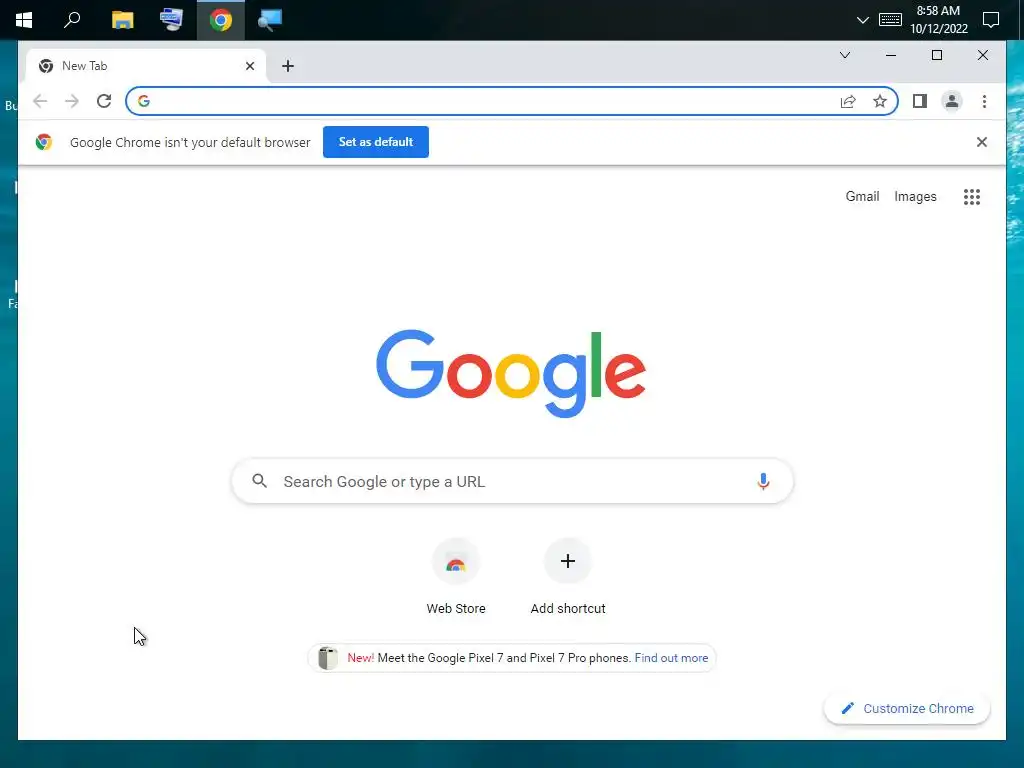Open the profile avatar menu

[x=952, y=101]
